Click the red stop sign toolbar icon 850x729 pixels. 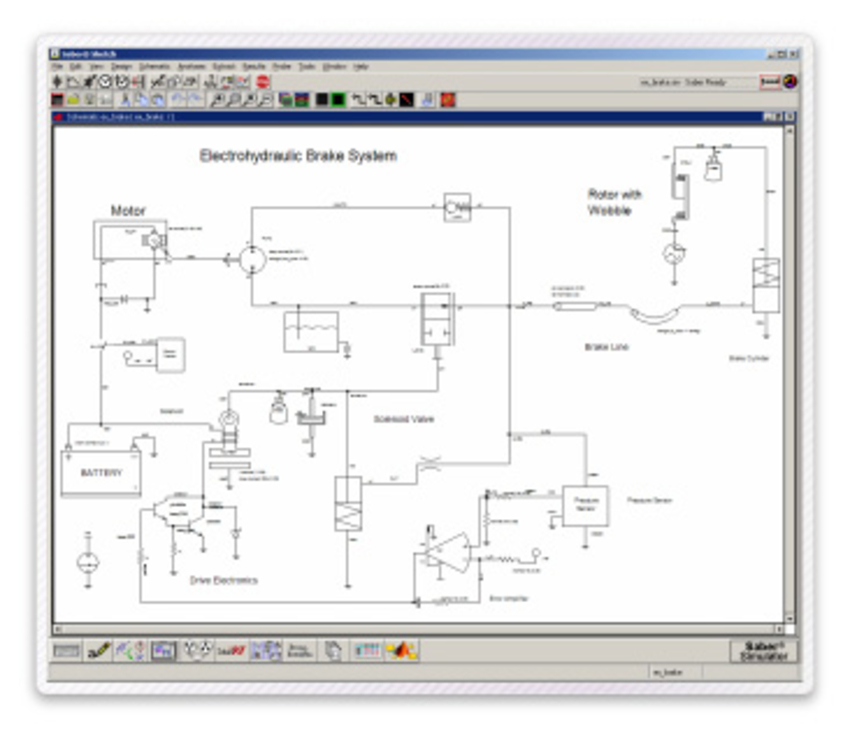click(x=262, y=81)
